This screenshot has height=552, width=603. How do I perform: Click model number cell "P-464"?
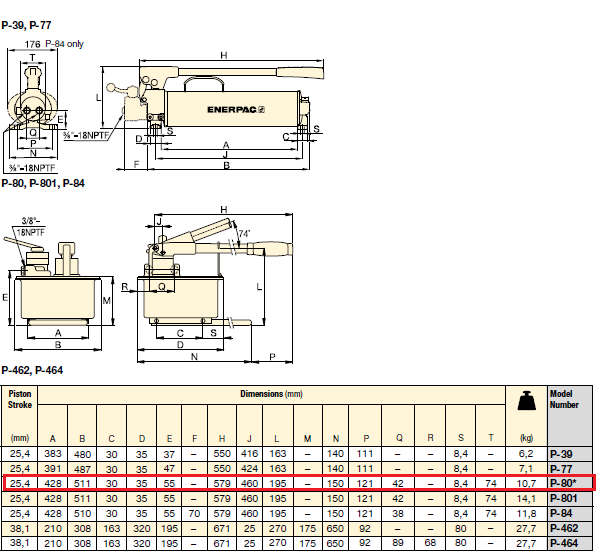564,543
